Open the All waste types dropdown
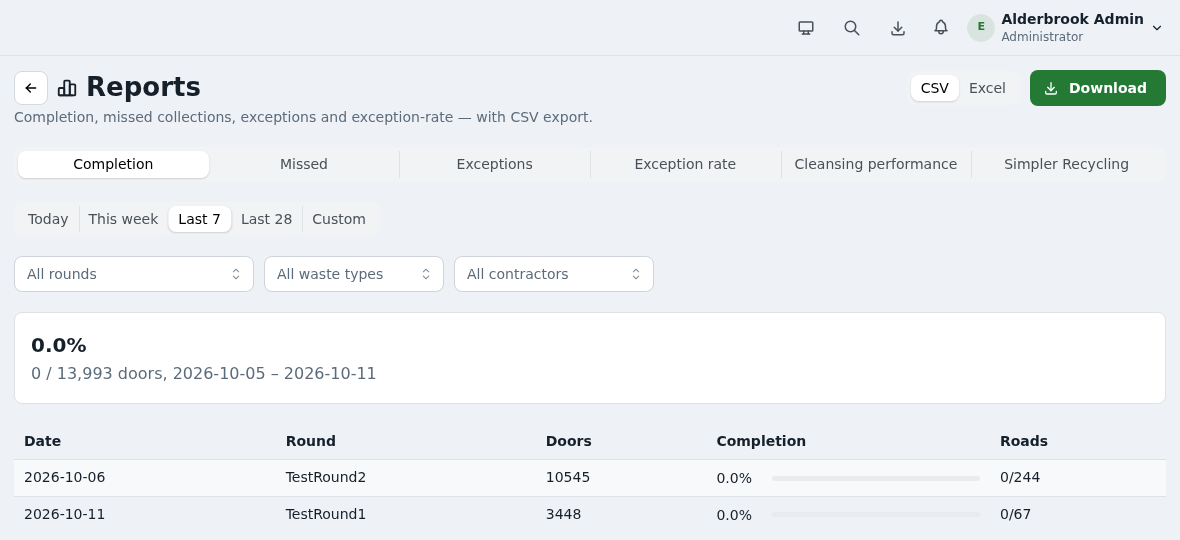The image size is (1180, 540). [x=354, y=274]
